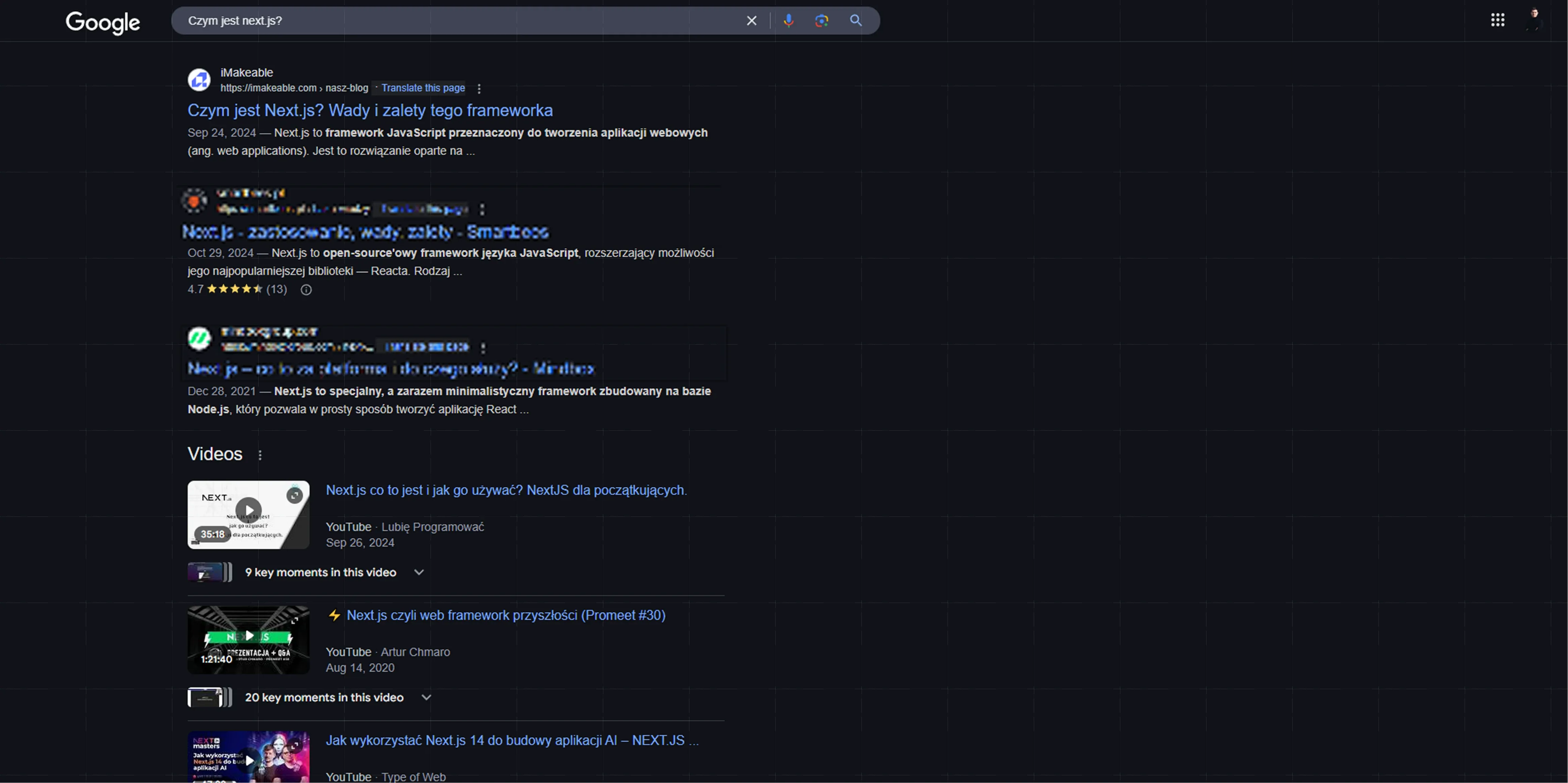
Task: Play the 35:18 Next.js beginner video thumbnail
Action: (x=248, y=515)
